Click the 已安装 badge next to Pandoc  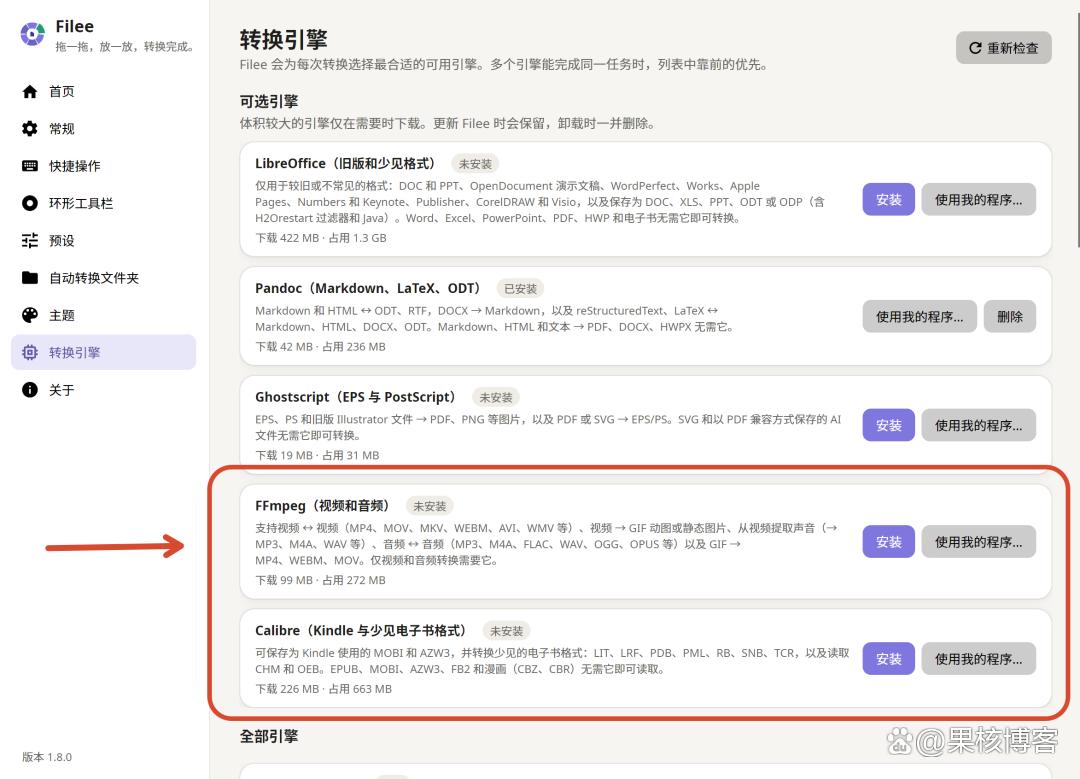click(x=520, y=289)
